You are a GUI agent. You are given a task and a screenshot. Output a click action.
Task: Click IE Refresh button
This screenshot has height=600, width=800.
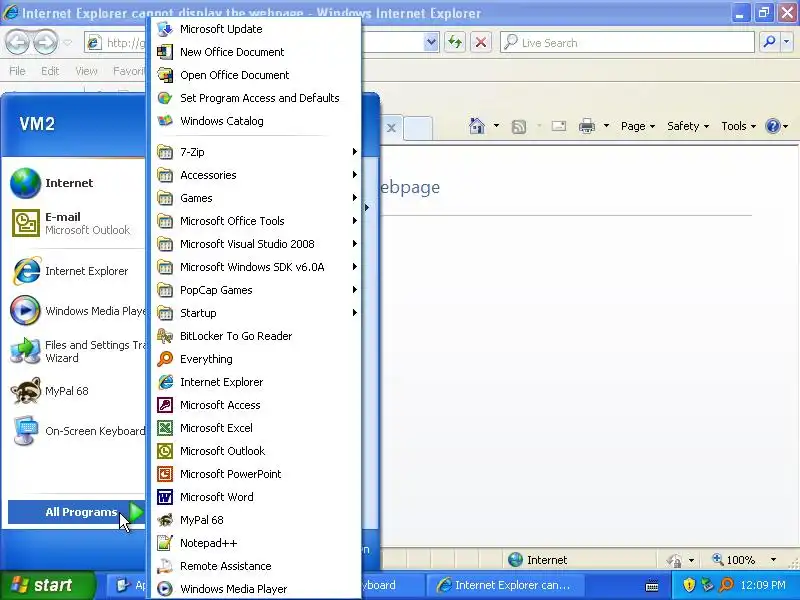pos(455,42)
